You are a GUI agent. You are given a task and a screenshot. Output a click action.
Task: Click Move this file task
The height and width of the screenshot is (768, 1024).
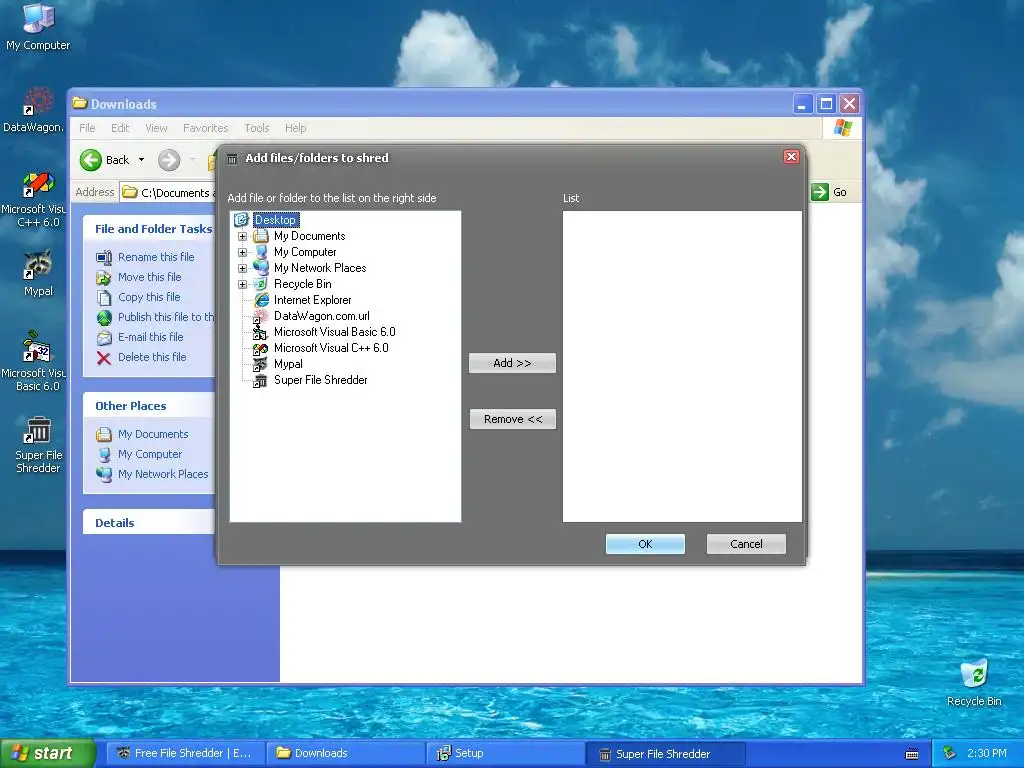[150, 277]
